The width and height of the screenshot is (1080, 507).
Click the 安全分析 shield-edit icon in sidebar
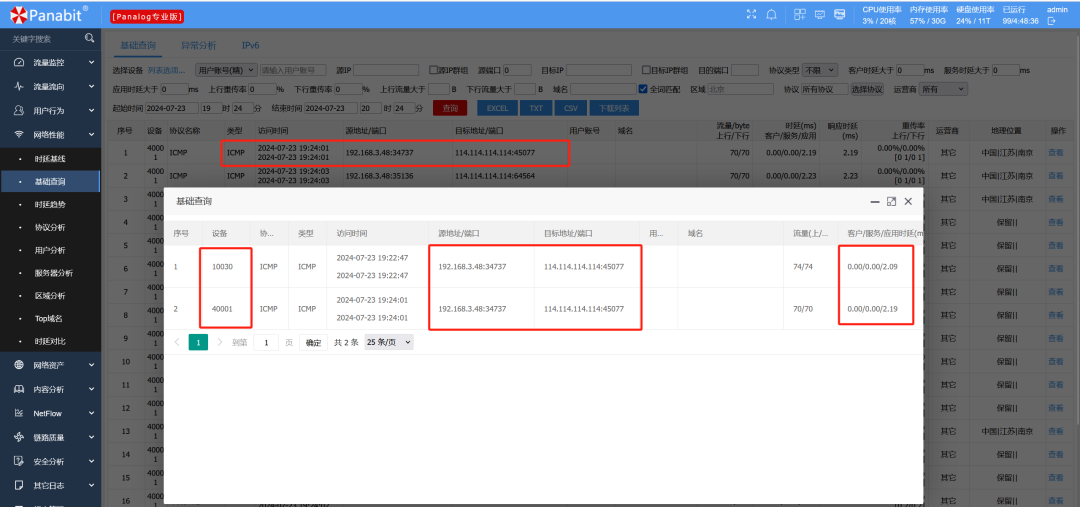(x=19, y=462)
